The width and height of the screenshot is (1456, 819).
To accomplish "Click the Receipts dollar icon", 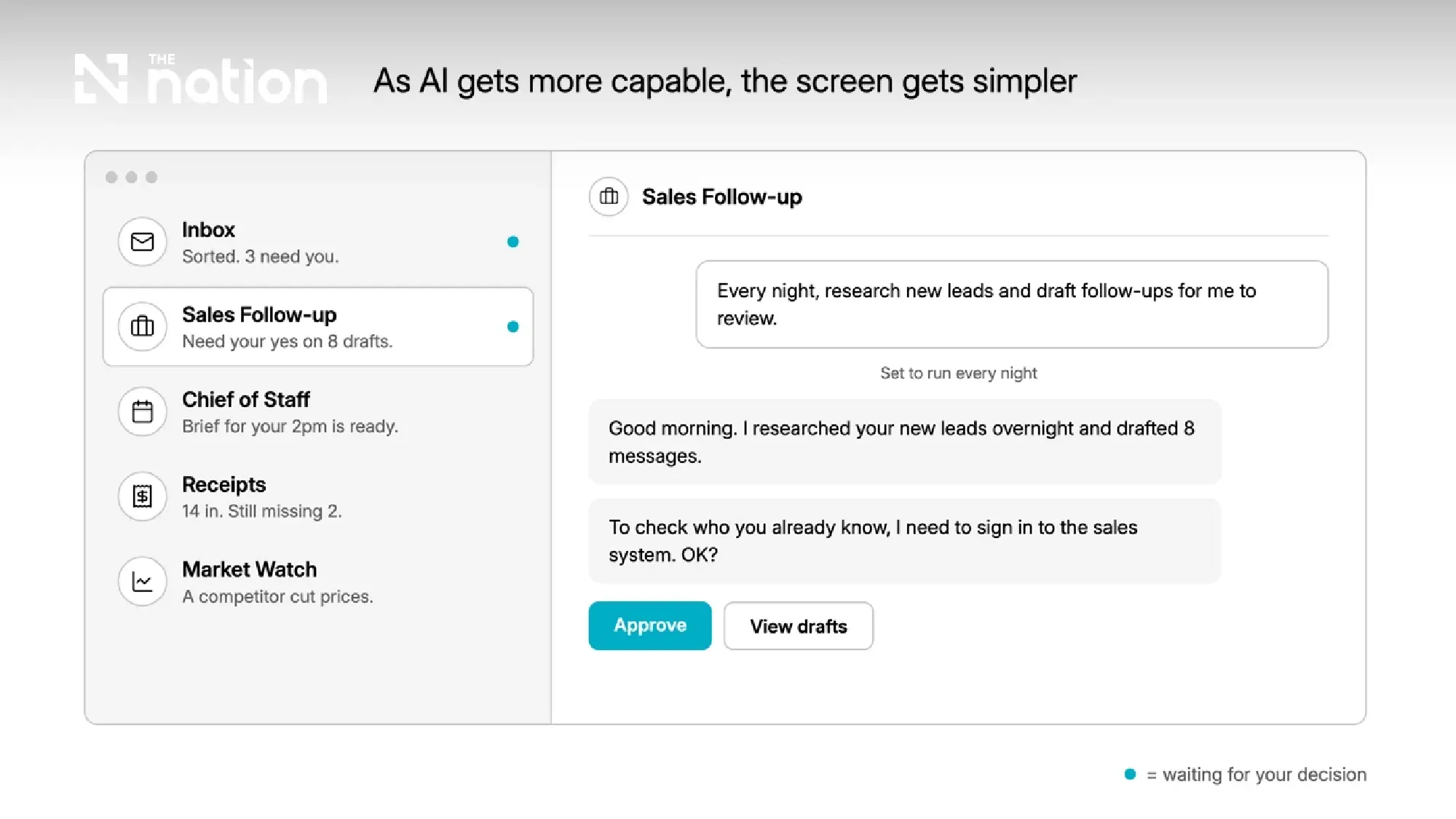I will [142, 496].
